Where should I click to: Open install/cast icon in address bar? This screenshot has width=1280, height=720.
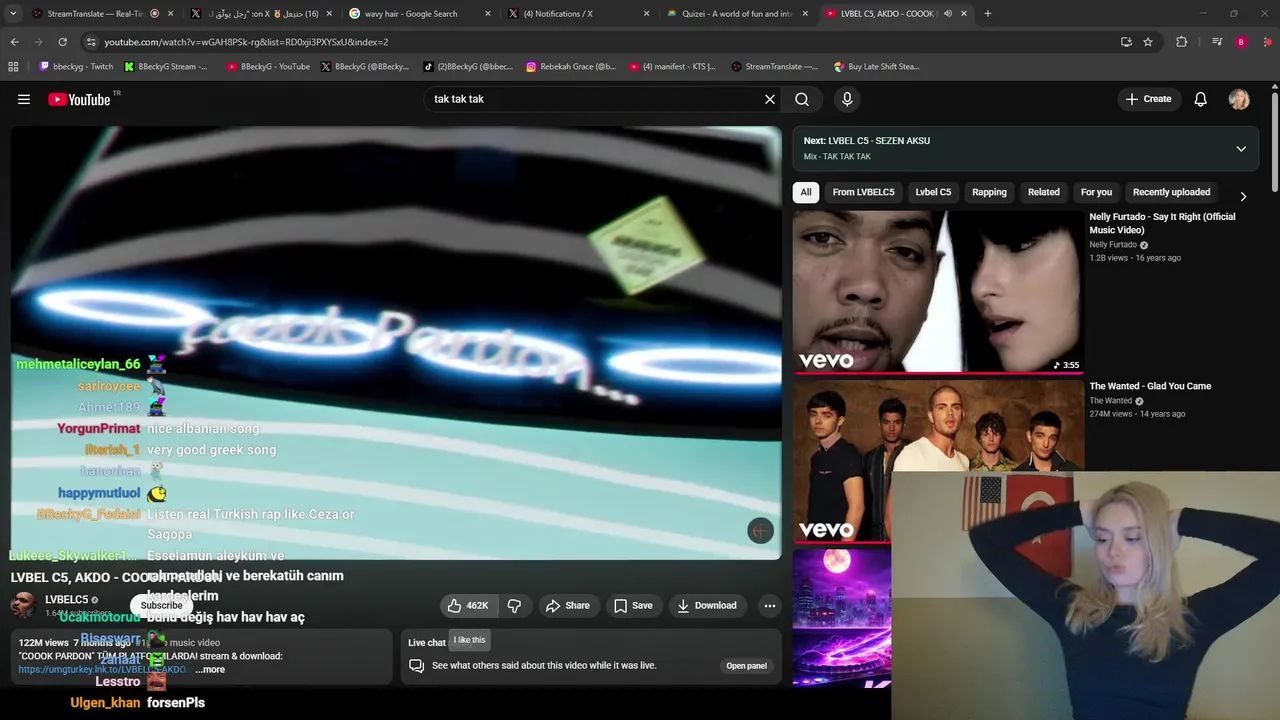point(1126,42)
